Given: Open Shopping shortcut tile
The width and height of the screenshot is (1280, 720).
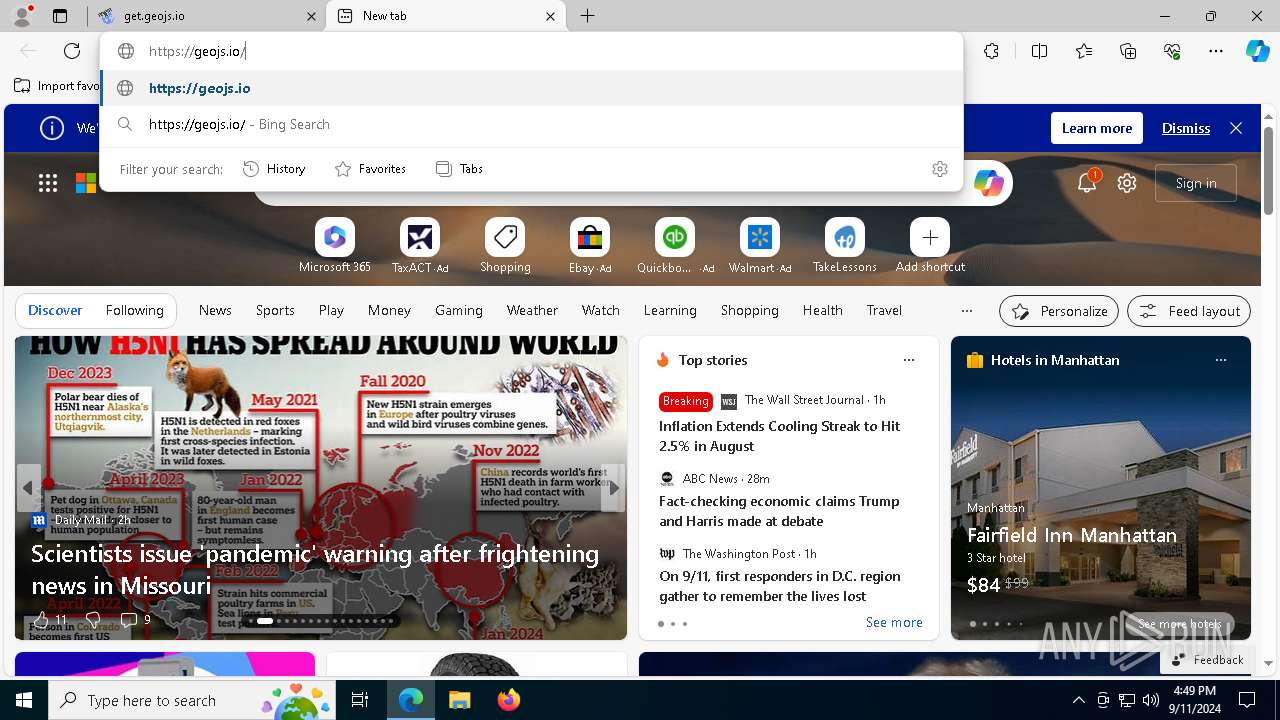Looking at the screenshot, I should click(505, 246).
